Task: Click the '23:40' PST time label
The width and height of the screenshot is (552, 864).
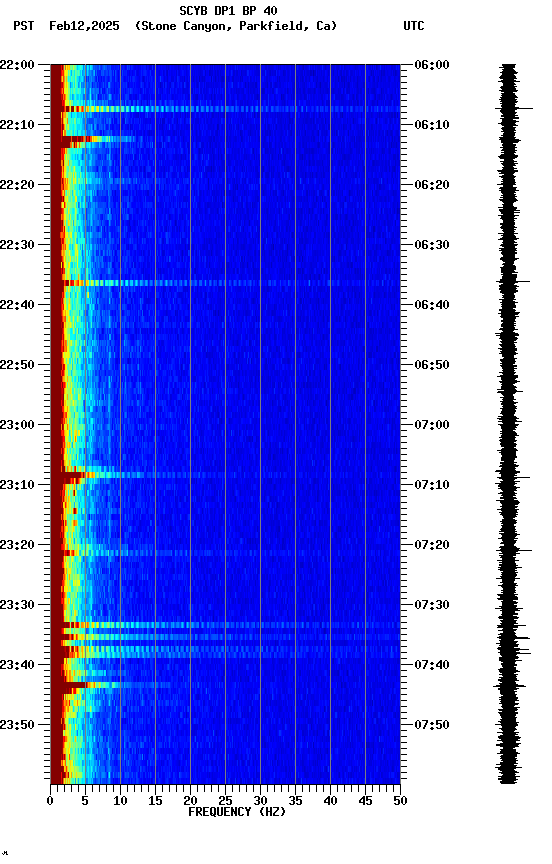Action: coord(17,666)
